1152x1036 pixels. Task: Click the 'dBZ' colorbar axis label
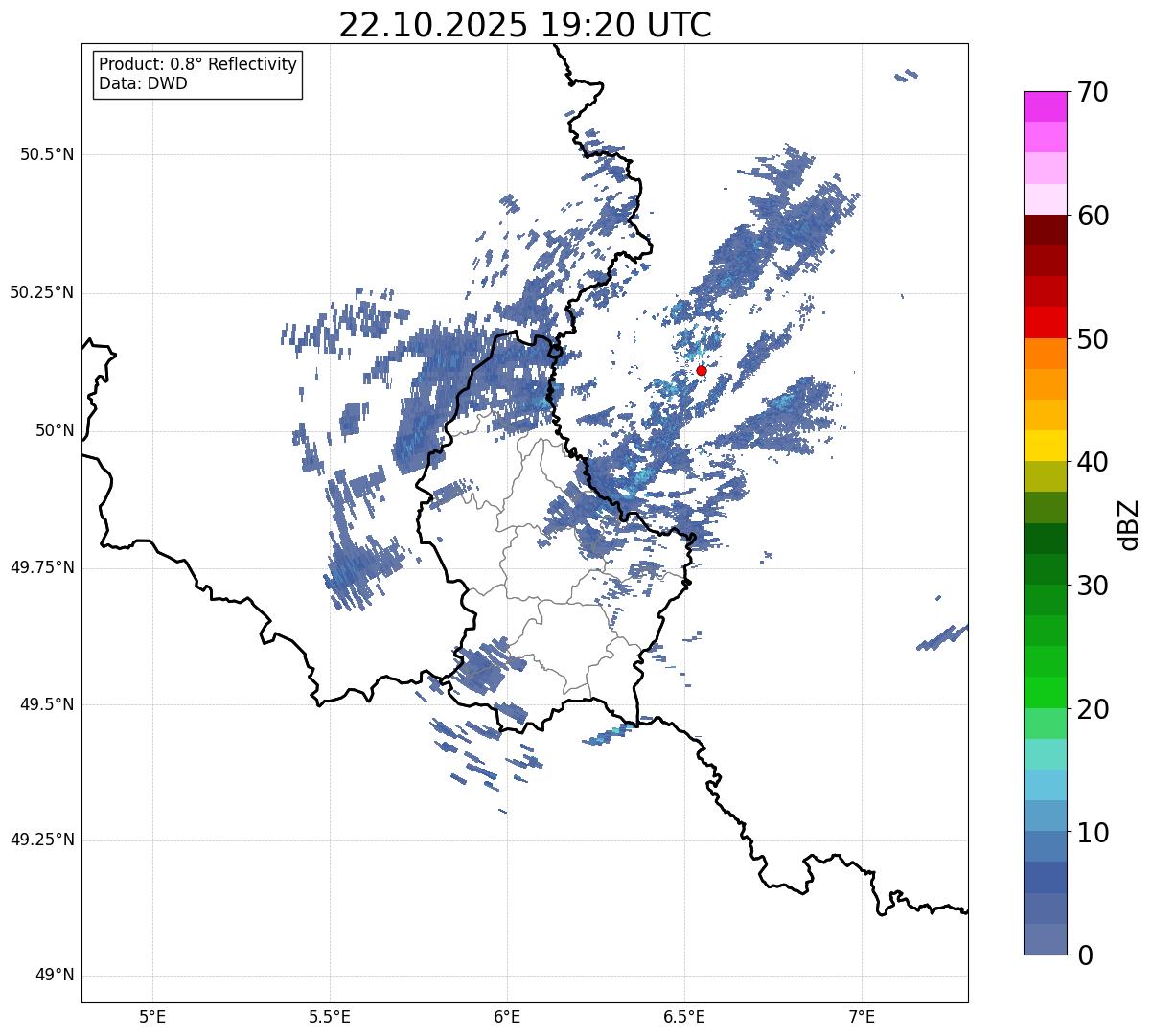tap(1129, 523)
